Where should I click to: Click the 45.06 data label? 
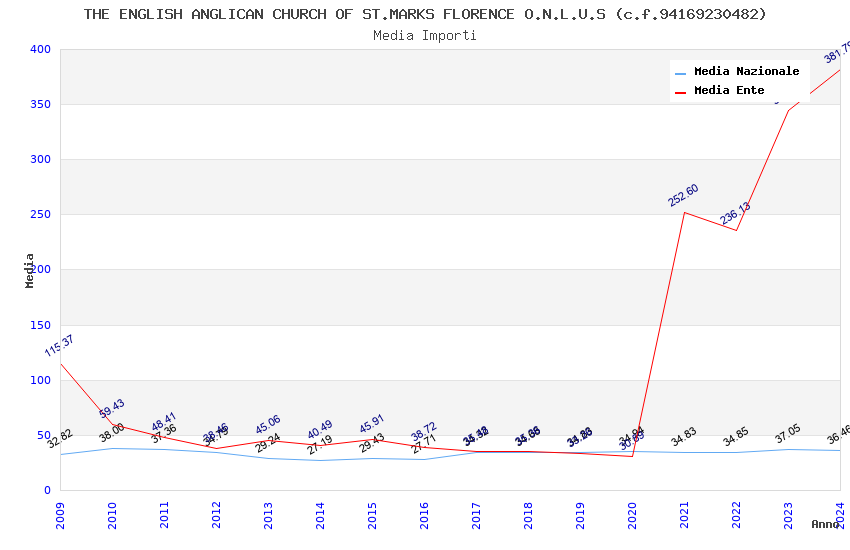point(268,424)
